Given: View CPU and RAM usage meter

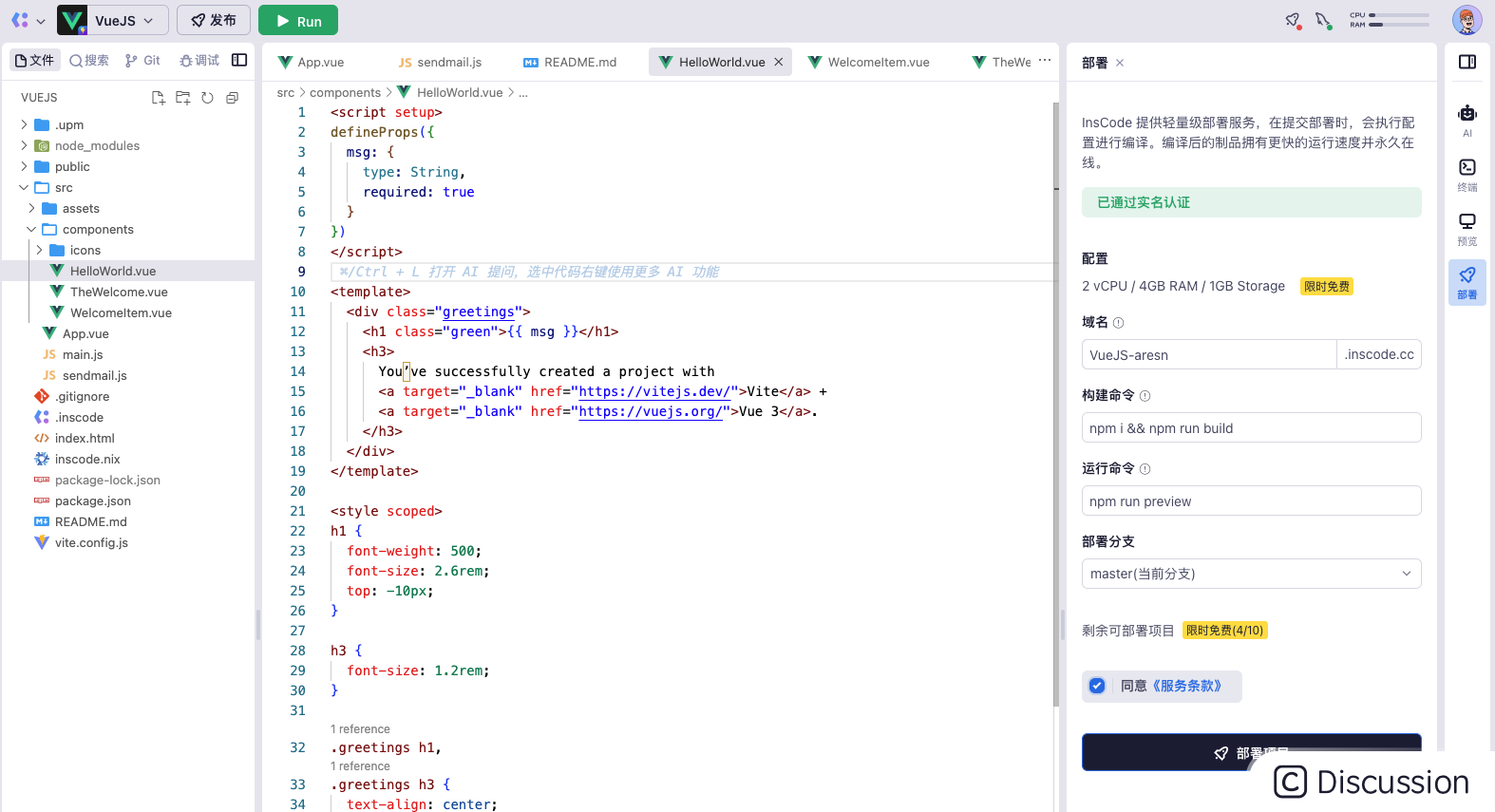Looking at the screenshot, I should (x=1390, y=20).
